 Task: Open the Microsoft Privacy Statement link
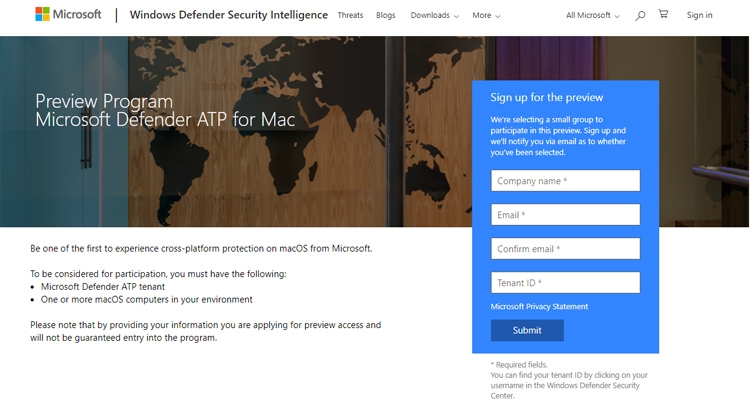tap(539, 306)
